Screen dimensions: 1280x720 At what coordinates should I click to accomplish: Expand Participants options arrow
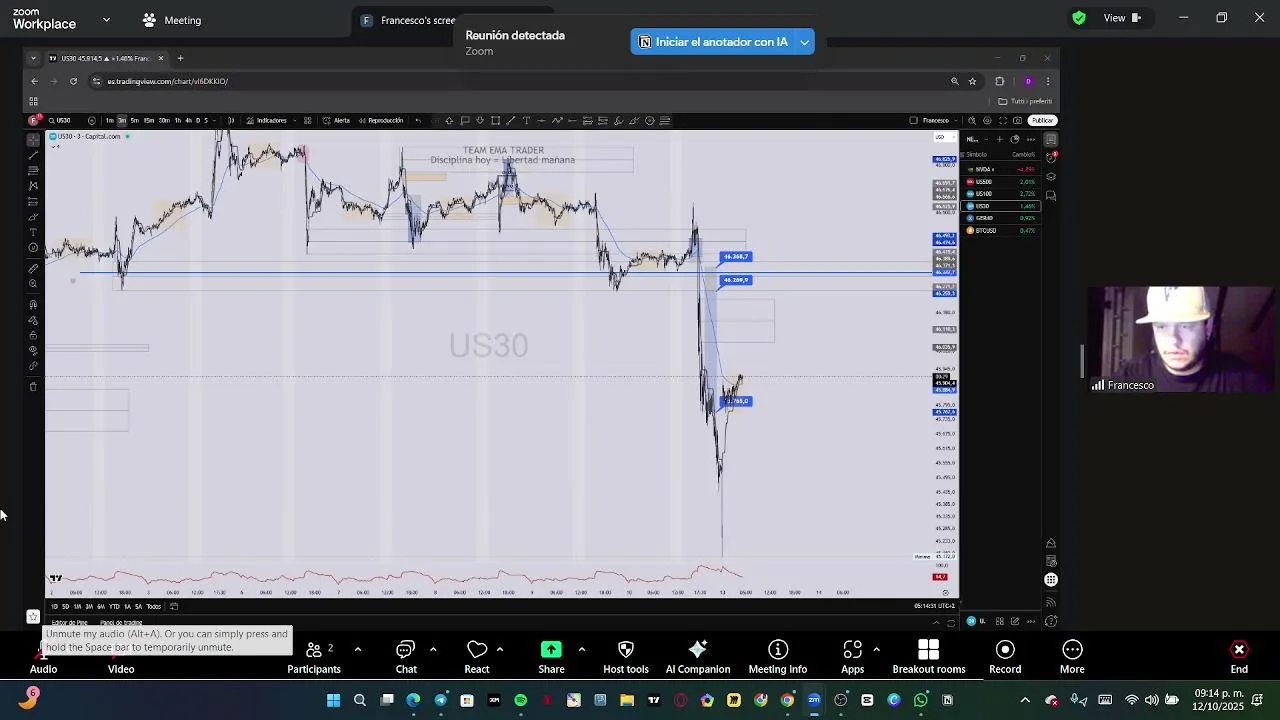tap(358, 650)
